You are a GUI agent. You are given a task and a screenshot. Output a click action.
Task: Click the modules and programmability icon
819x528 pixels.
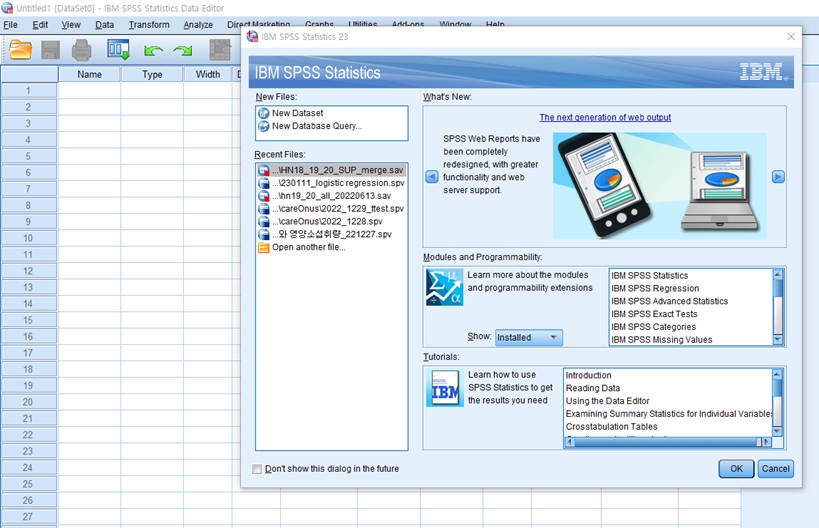click(x=444, y=287)
